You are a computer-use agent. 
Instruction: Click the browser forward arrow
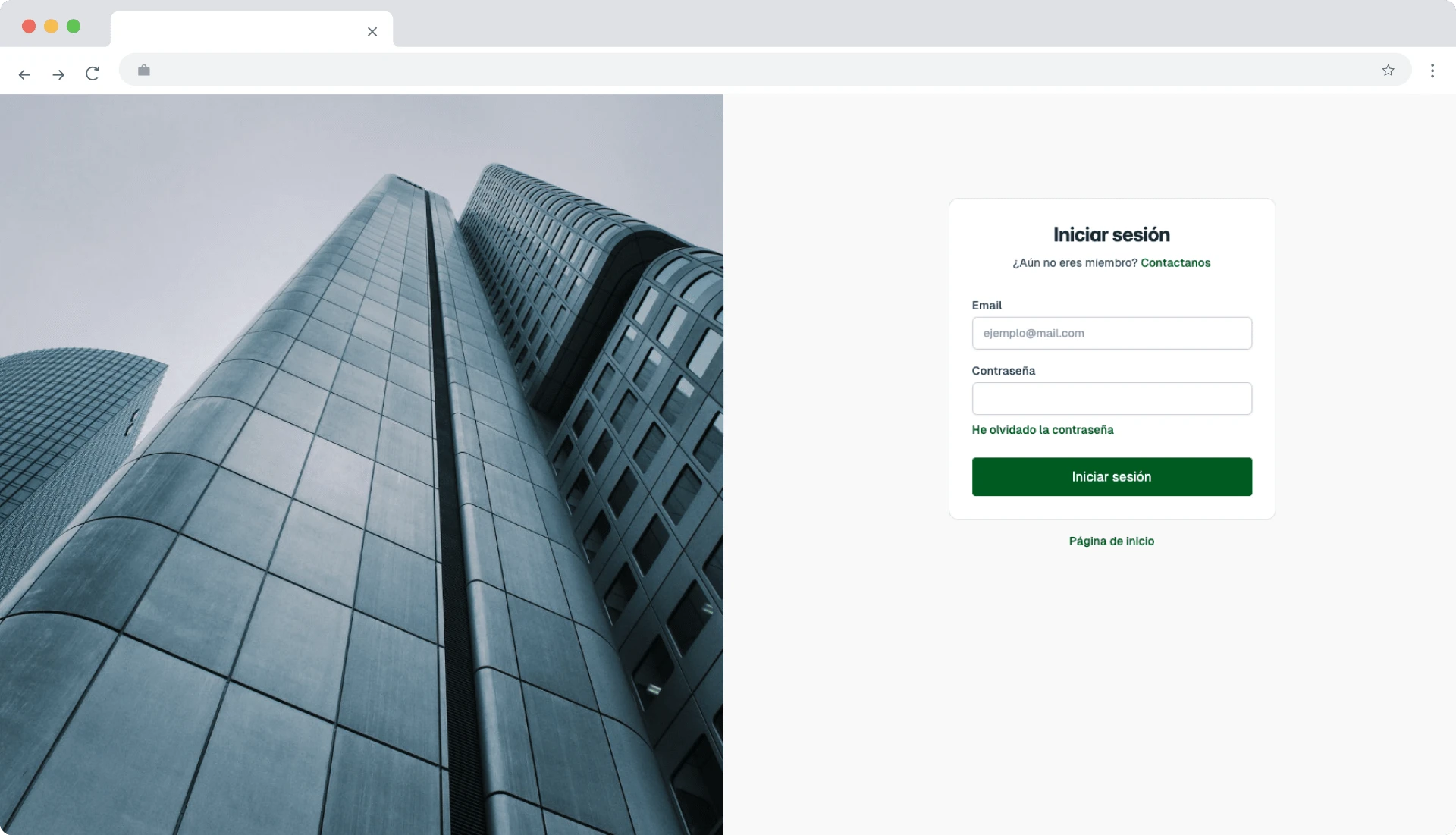(58, 74)
